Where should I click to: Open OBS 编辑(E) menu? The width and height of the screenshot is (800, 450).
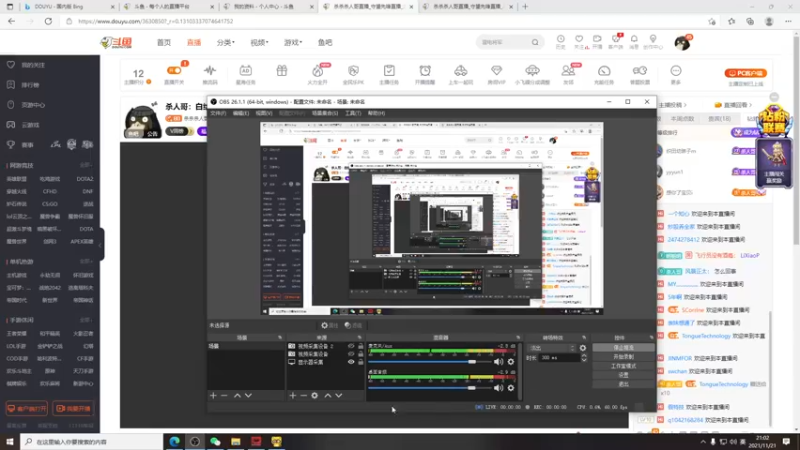(x=241, y=113)
